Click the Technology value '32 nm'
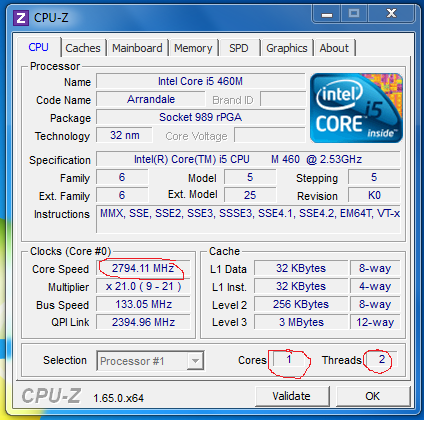The height and width of the screenshot is (421, 425). click(125, 135)
